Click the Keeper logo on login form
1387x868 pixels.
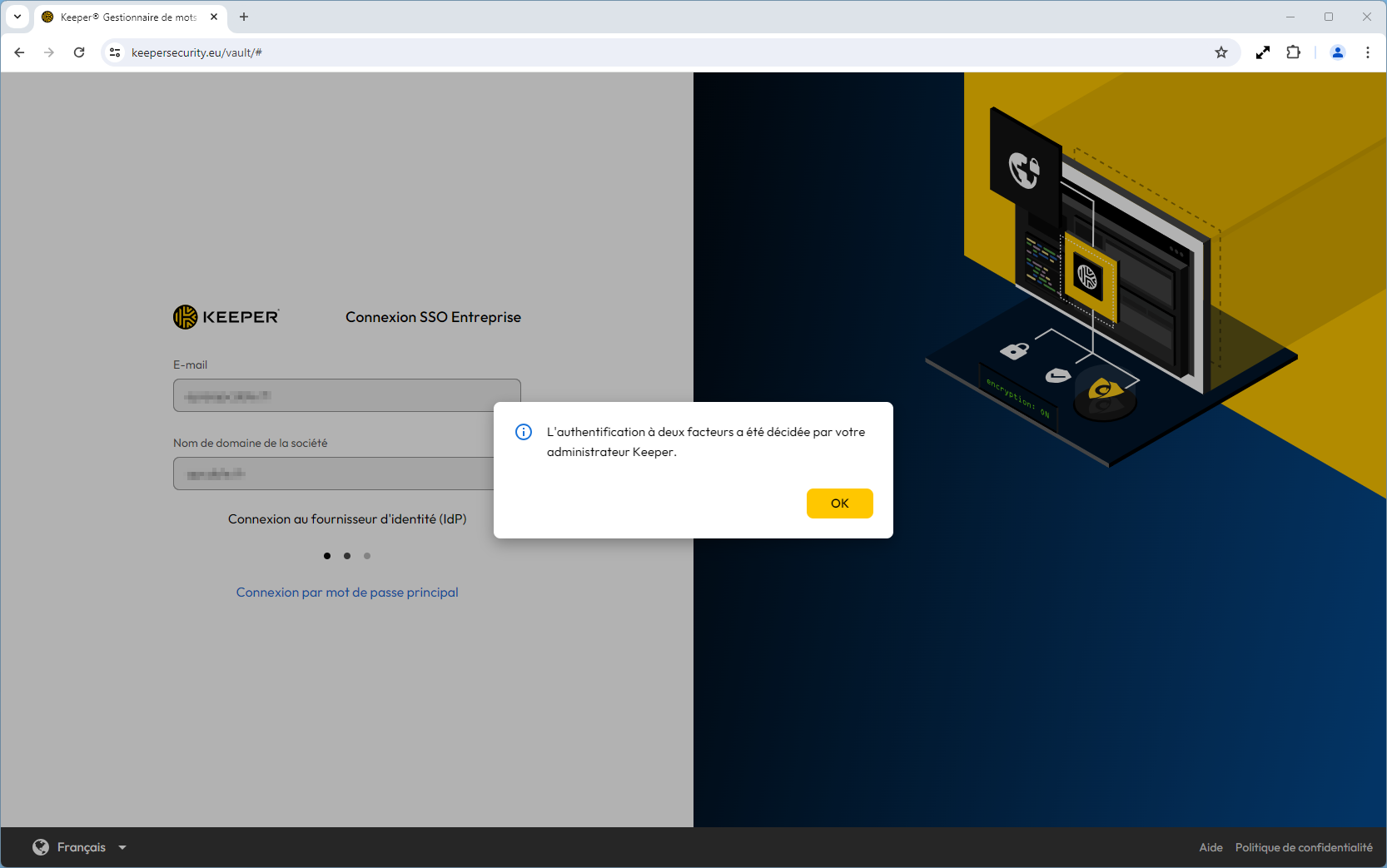click(226, 317)
